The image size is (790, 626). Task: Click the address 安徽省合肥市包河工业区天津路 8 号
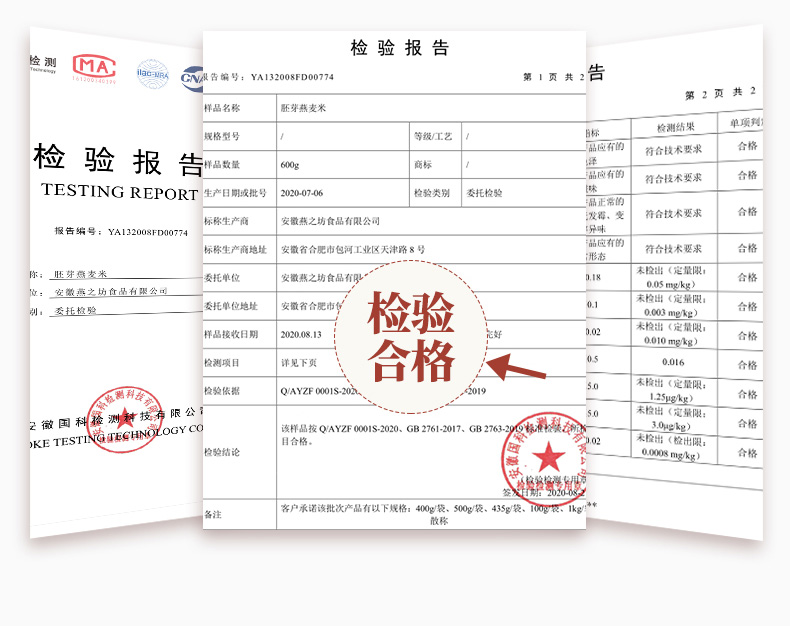coord(353,249)
